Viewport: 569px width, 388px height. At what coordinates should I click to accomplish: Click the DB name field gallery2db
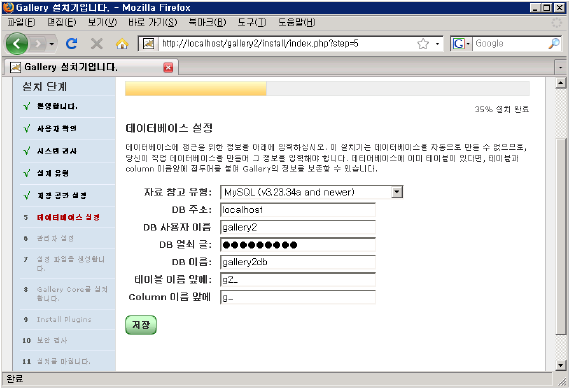point(298,262)
